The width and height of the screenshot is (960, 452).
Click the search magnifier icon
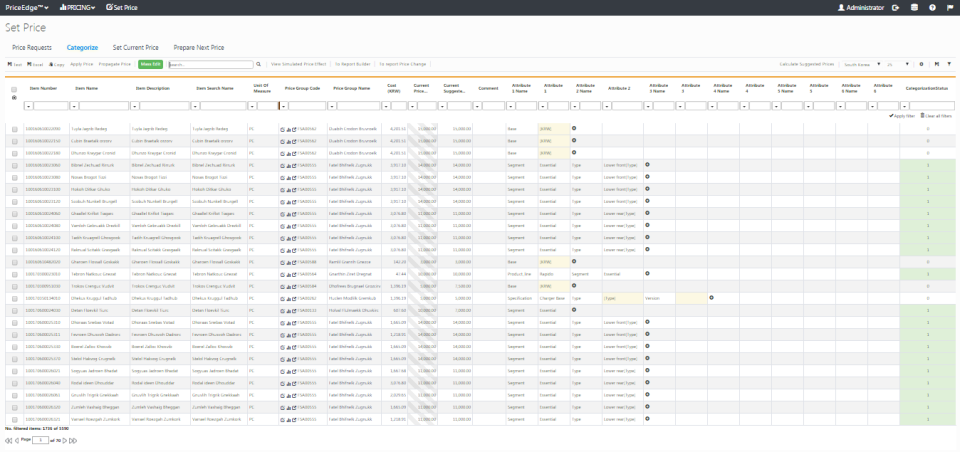258,64
